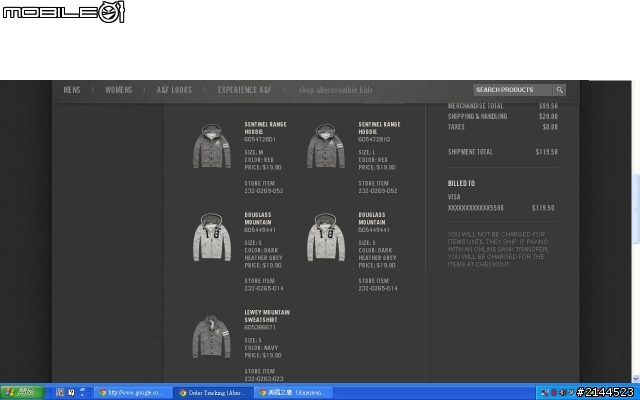The height and width of the screenshot is (400, 640).
Task: Select the VISA card number ending 5586
Action: click(x=476, y=208)
